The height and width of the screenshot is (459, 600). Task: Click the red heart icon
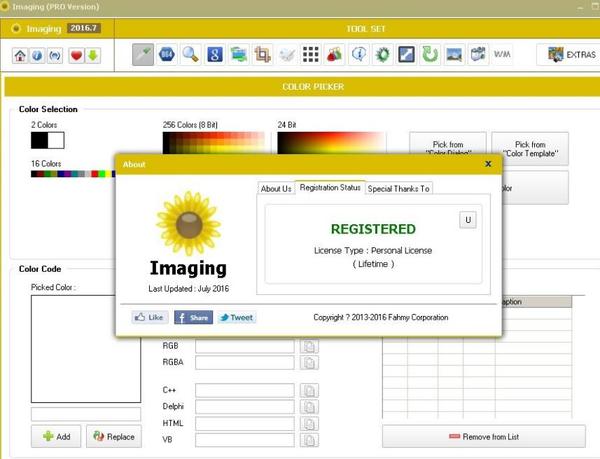(75, 55)
